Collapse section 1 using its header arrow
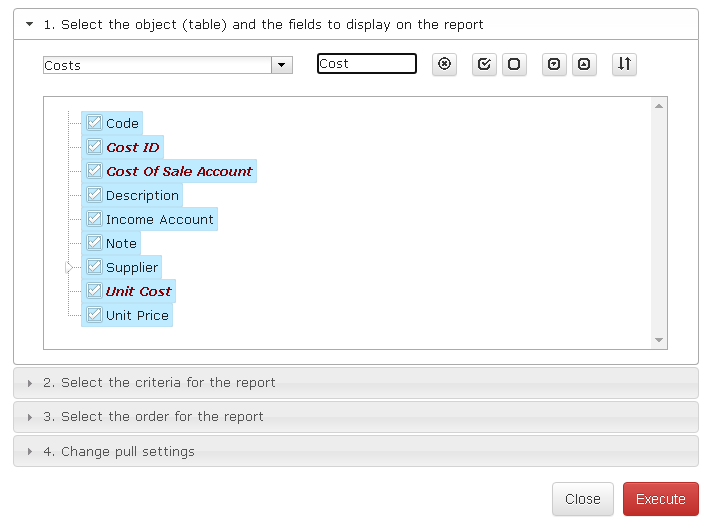710x523 pixels. [x=29, y=24]
